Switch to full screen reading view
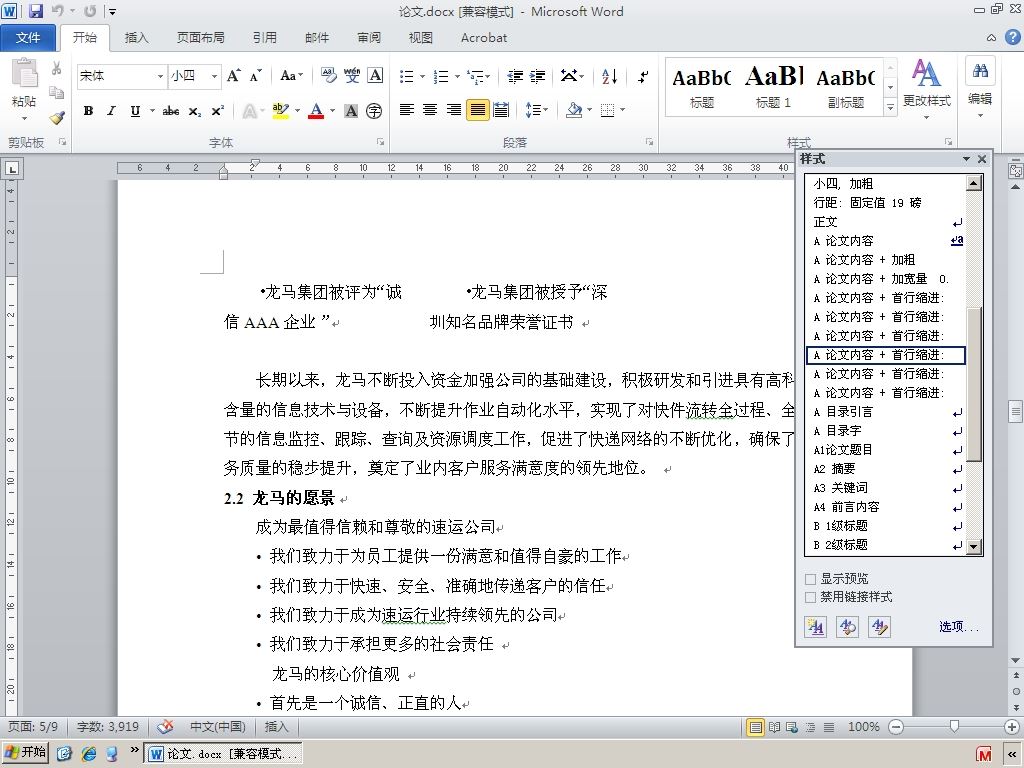 [775, 727]
